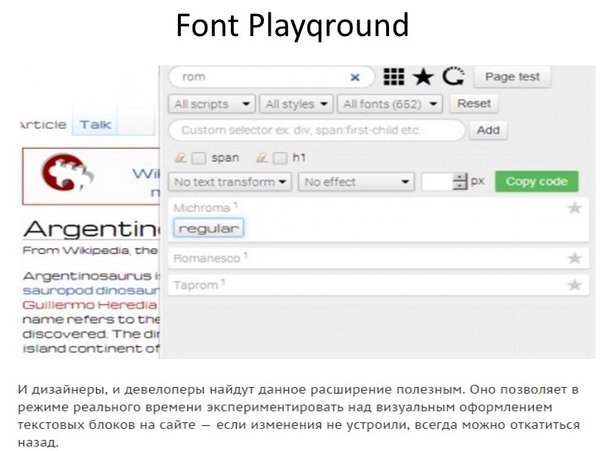Open the All scripts dropdown
Viewport: 600px width, 451px height.
(211, 104)
